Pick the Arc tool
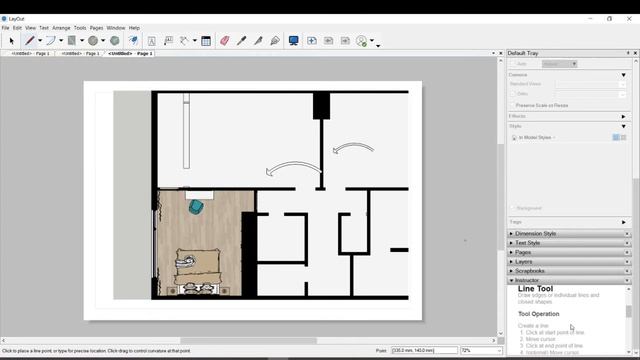This screenshot has width=640, height=360. (x=51, y=40)
